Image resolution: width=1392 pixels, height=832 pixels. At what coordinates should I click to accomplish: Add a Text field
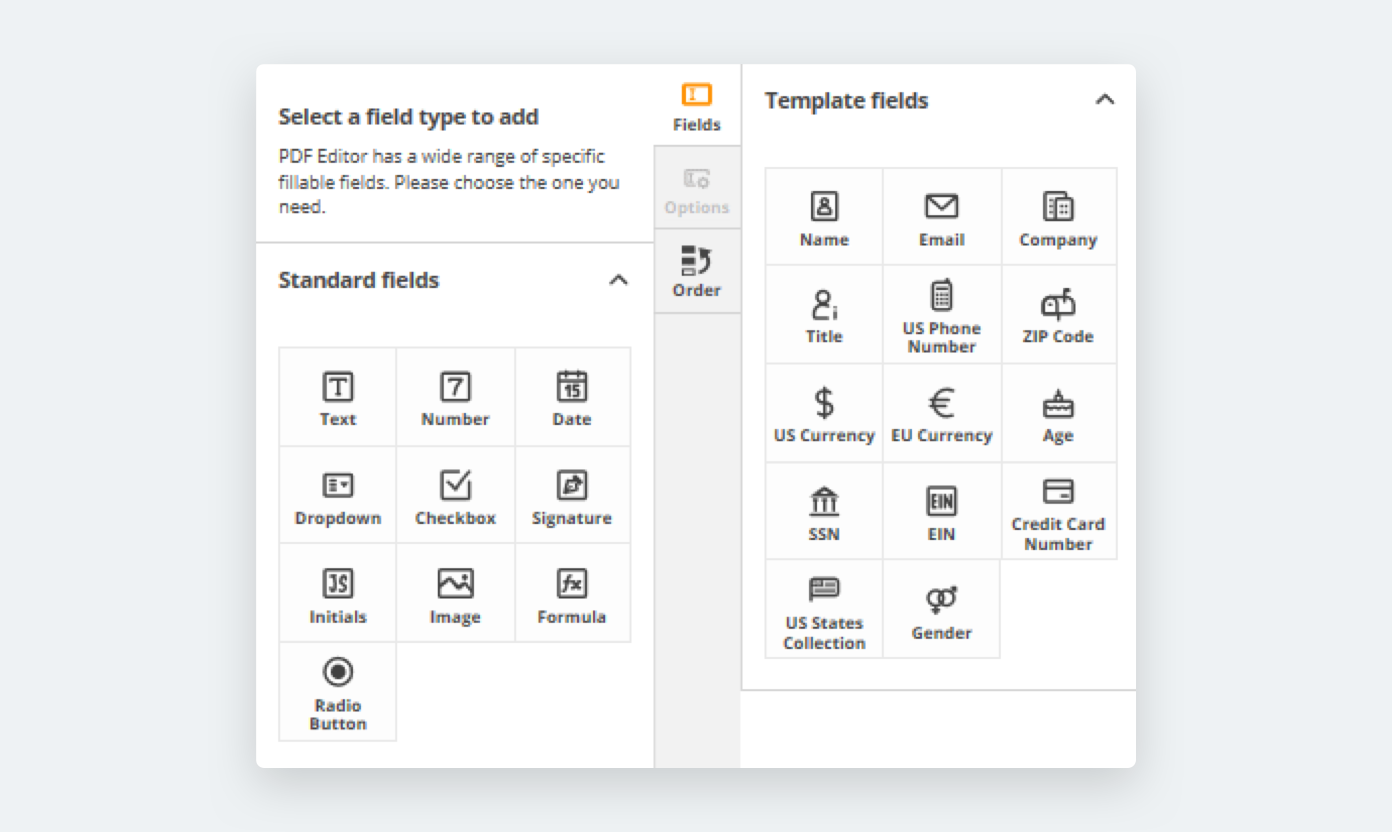click(x=338, y=397)
